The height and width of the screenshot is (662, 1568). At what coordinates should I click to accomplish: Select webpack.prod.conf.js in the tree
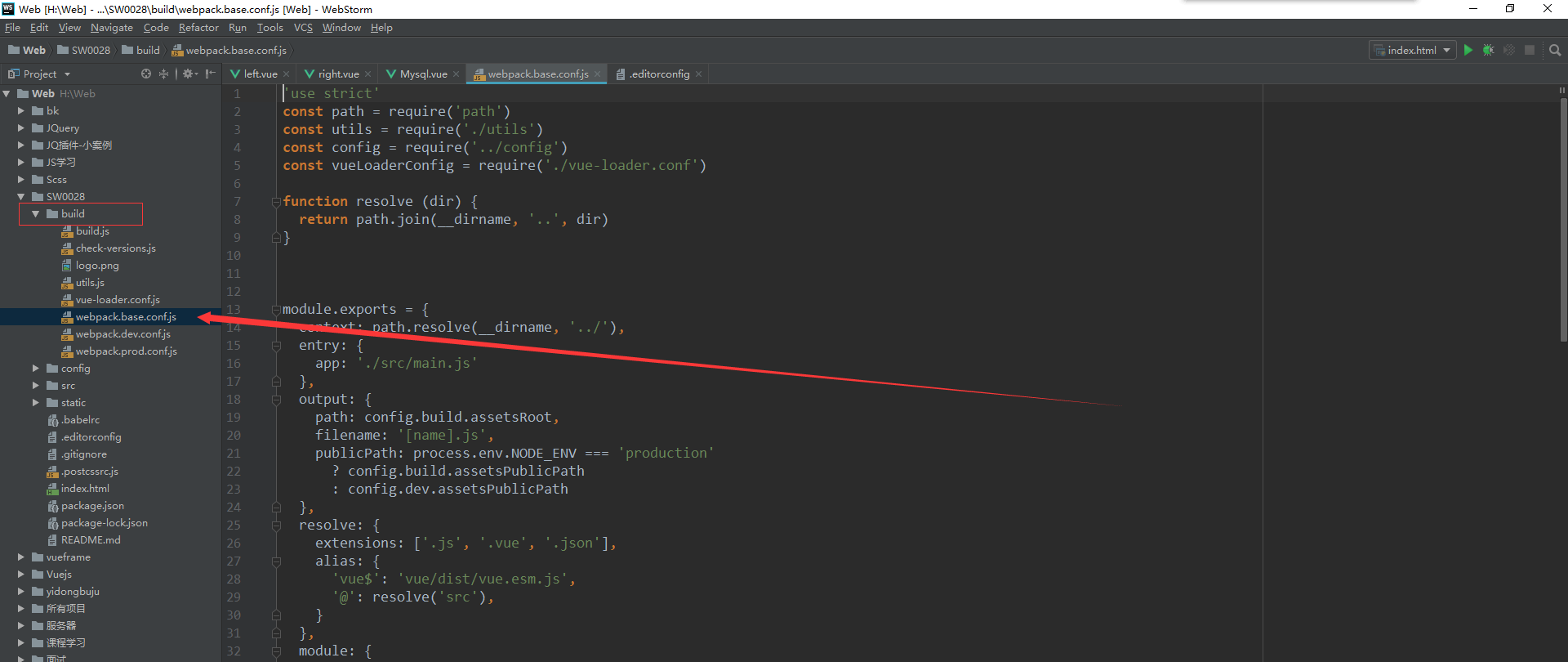tap(127, 351)
